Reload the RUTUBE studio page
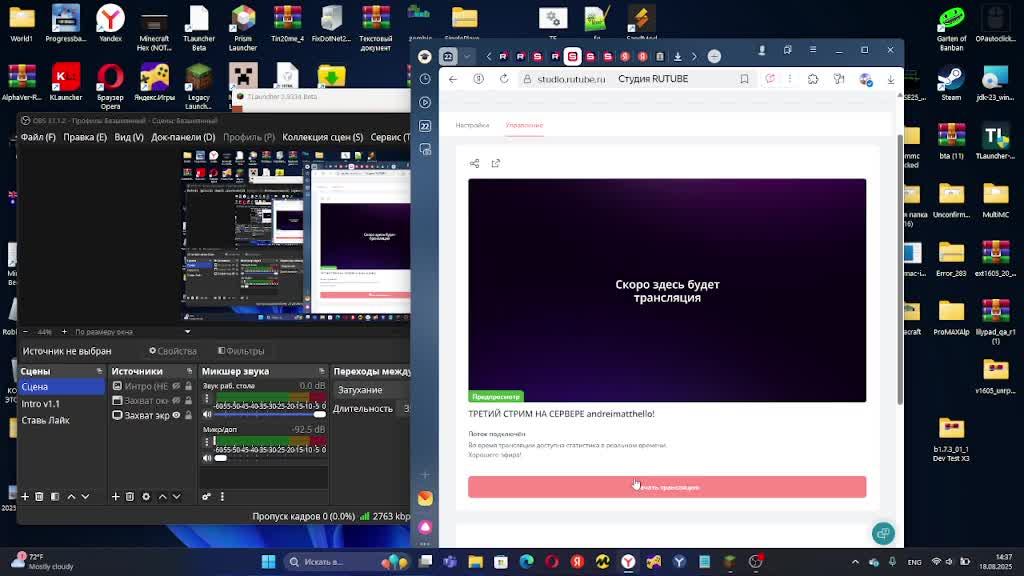This screenshot has width=1024, height=576. [504, 79]
